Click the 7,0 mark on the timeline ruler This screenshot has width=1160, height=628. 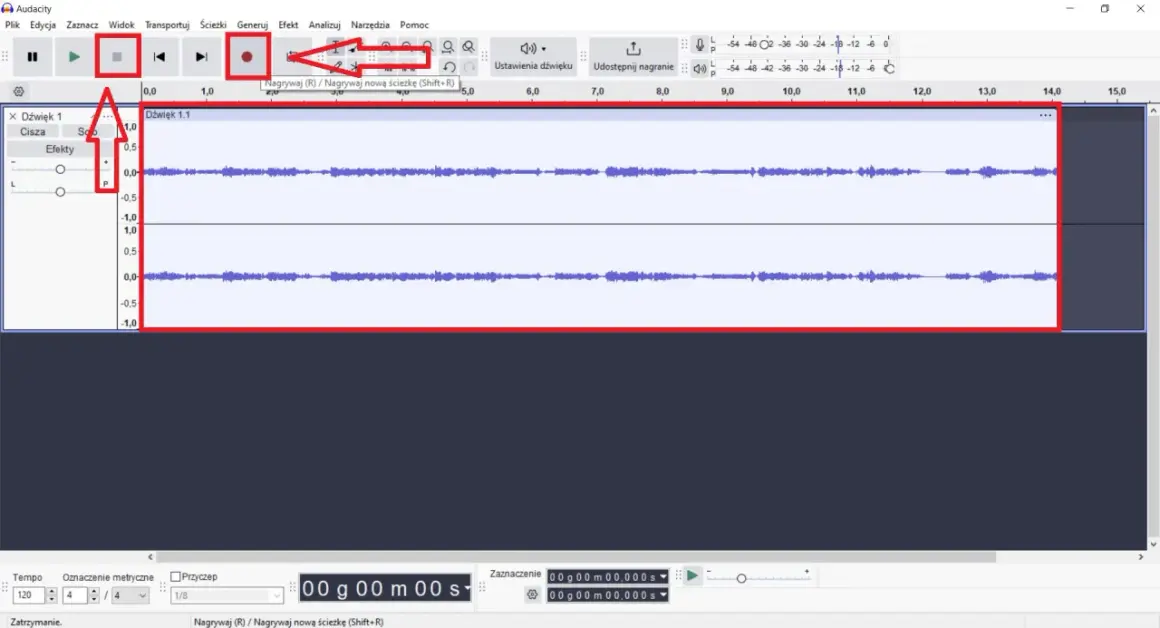(598, 92)
